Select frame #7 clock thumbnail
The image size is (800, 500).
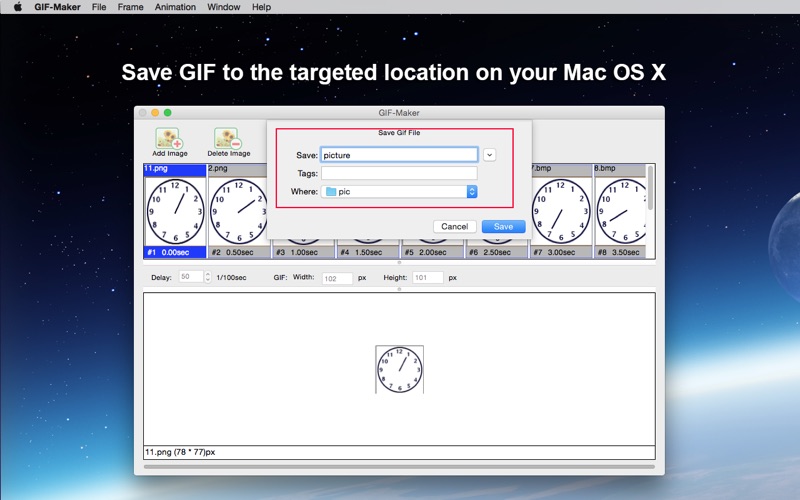coord(561,211)
